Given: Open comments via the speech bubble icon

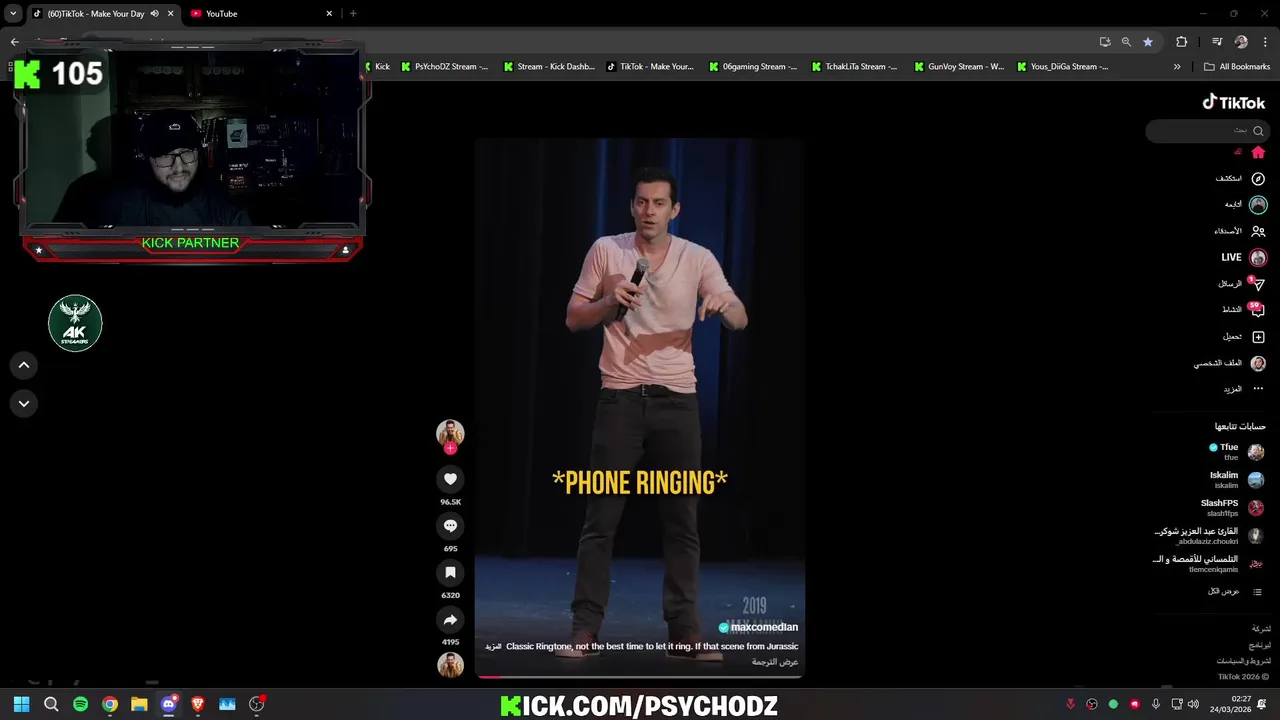Looking at the screenshot, I should (x=450, y=526).
